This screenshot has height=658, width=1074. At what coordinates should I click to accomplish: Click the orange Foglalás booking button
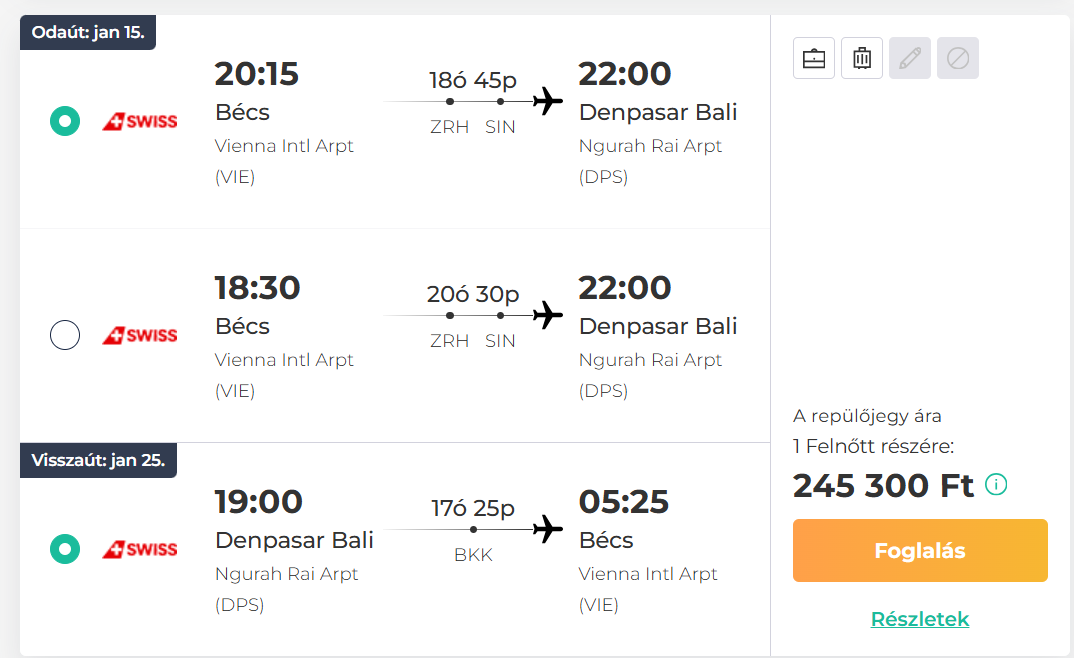pos(920,551)
